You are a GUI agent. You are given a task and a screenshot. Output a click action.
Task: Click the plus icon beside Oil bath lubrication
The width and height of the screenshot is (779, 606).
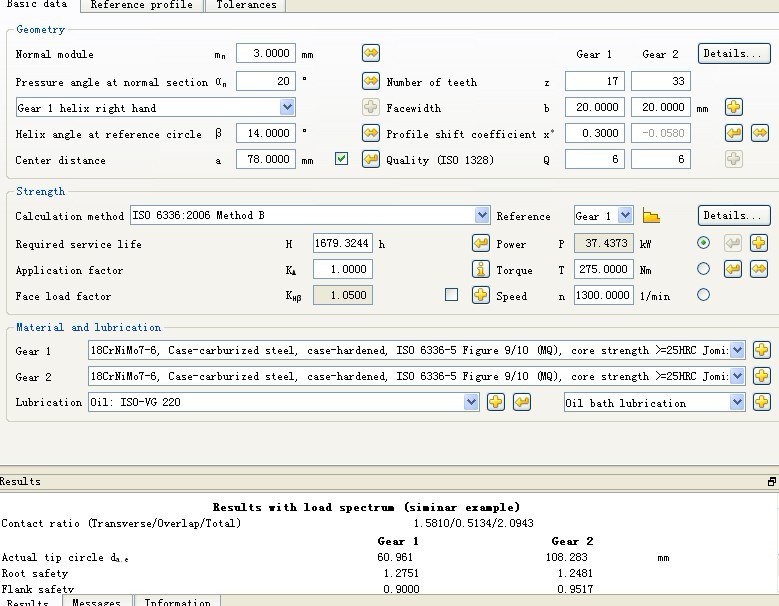pos(762,402)
